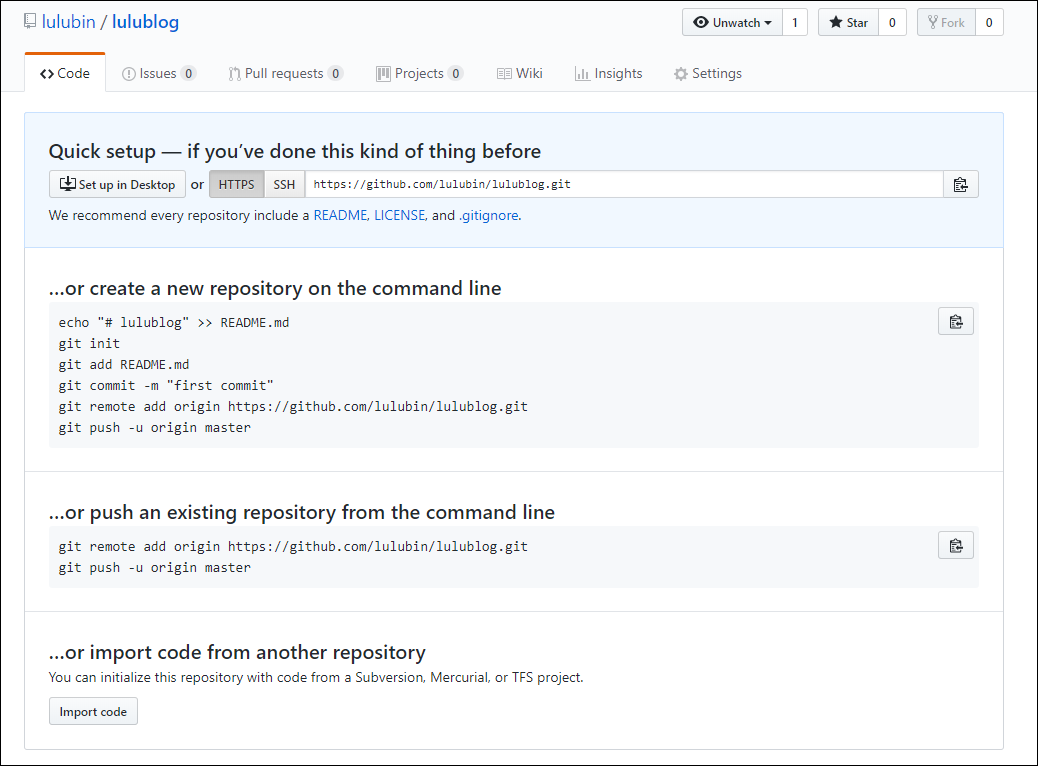Open repository Settings tab
This screenshot has height=766, width=1038.
click(x=708, y=73)
